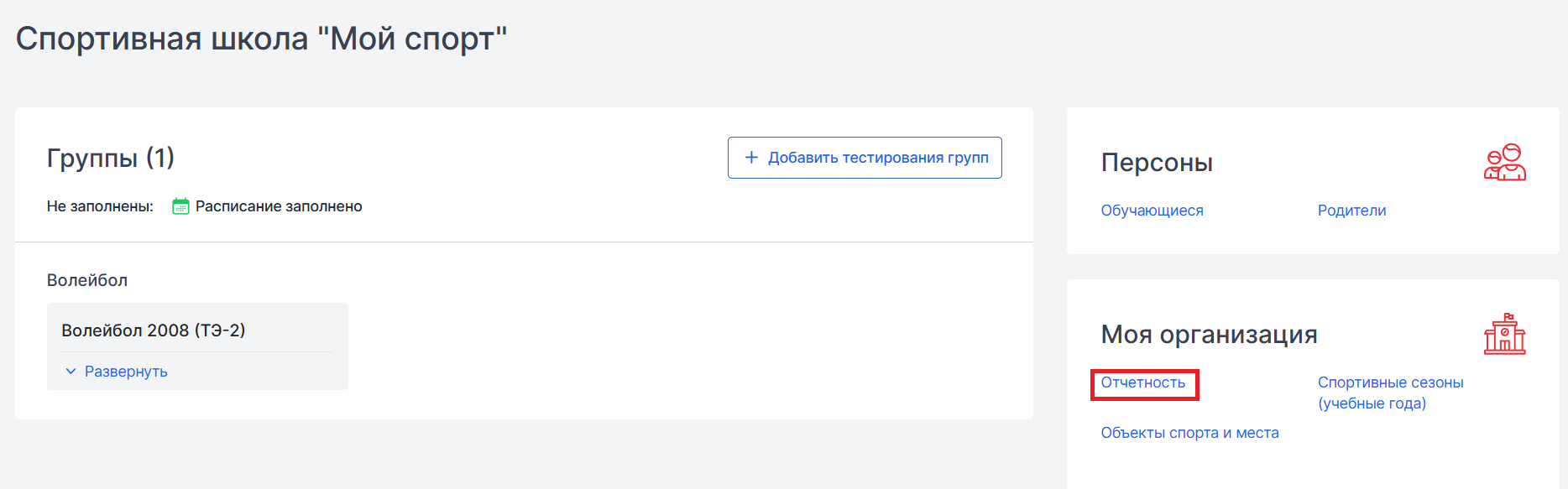The image size is (1568, 489).
Task: Open the Родители link
Action: (1351, 211)
